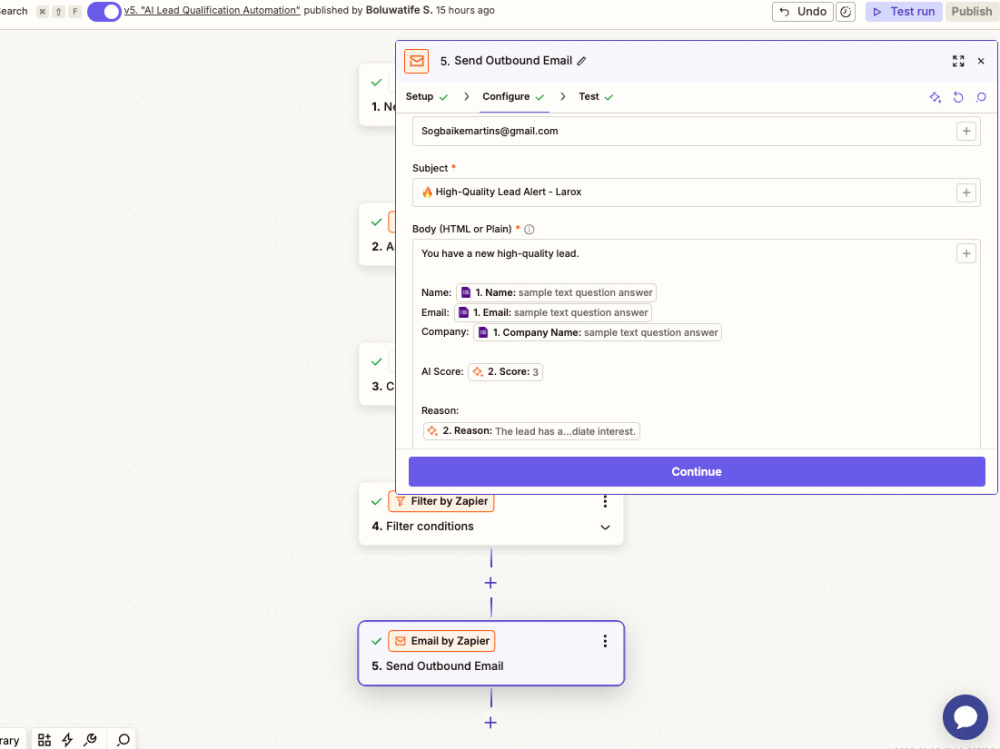Click the refresh fields icon in panel

coord(958,98)
